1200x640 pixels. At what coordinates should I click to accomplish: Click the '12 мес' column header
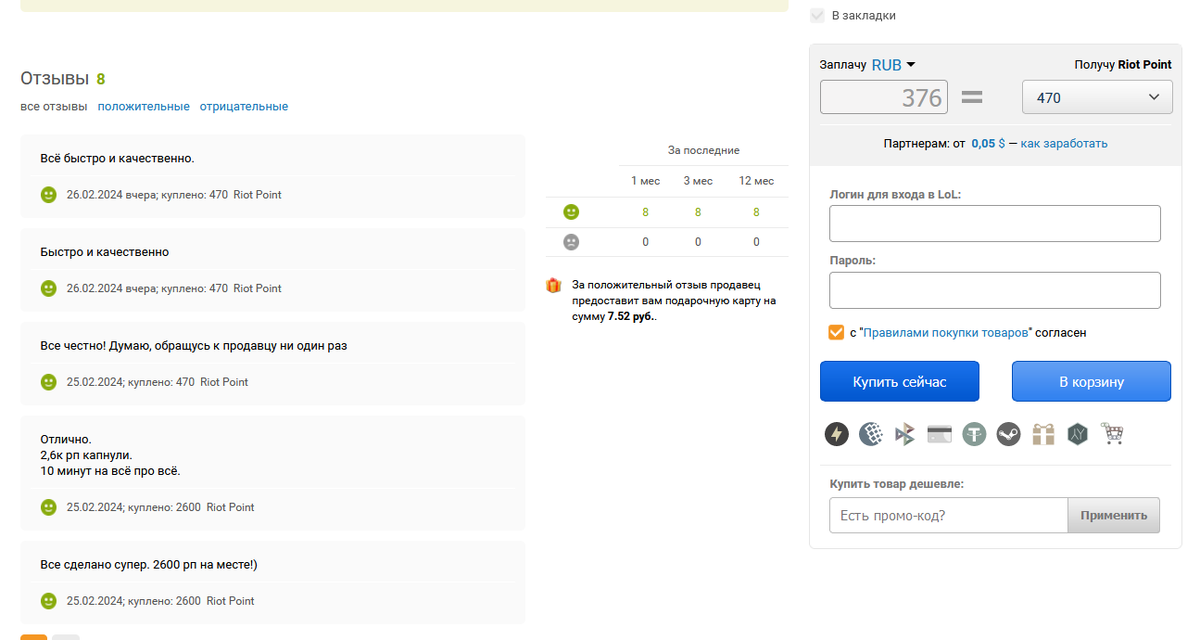coord(756,181)
